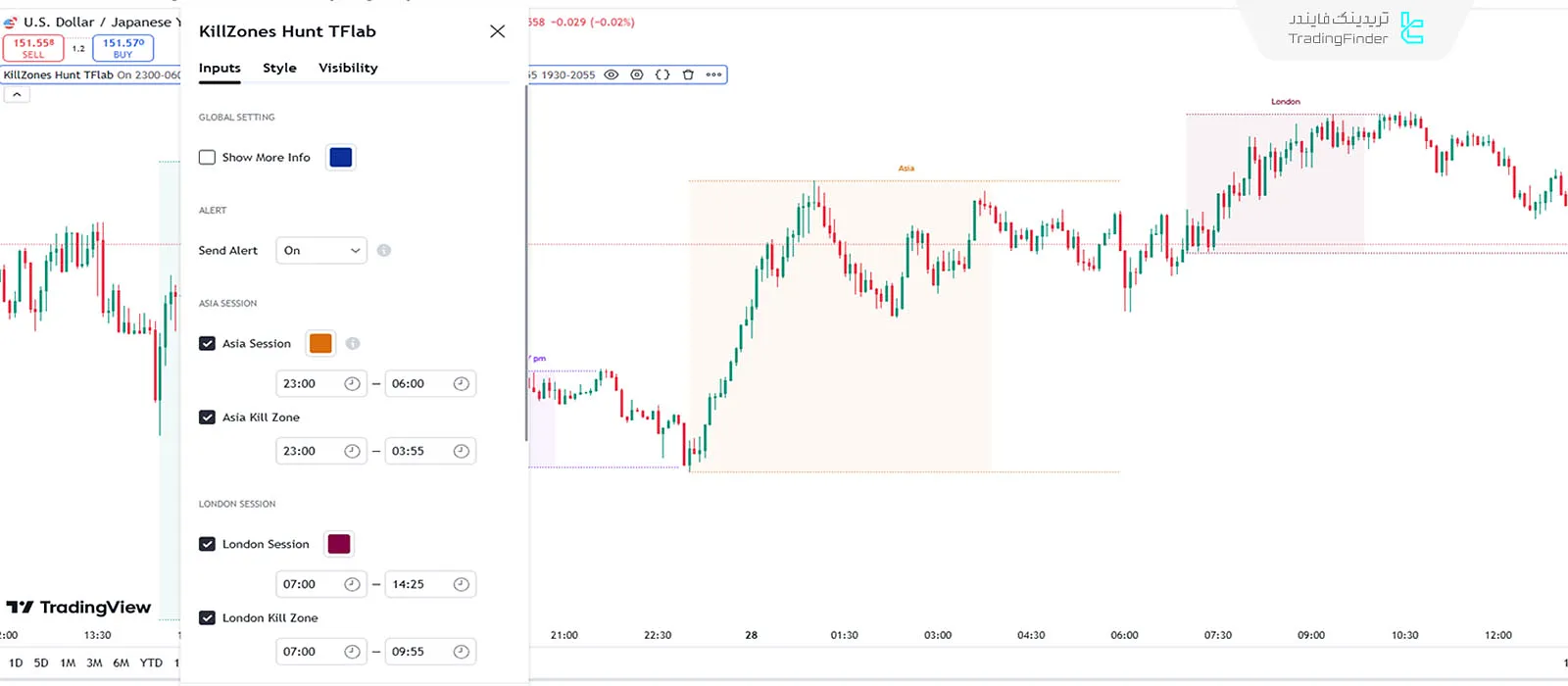Hide the indicator with the eye icon
The width and height of the screenshot is (1568, 686).
612,74
